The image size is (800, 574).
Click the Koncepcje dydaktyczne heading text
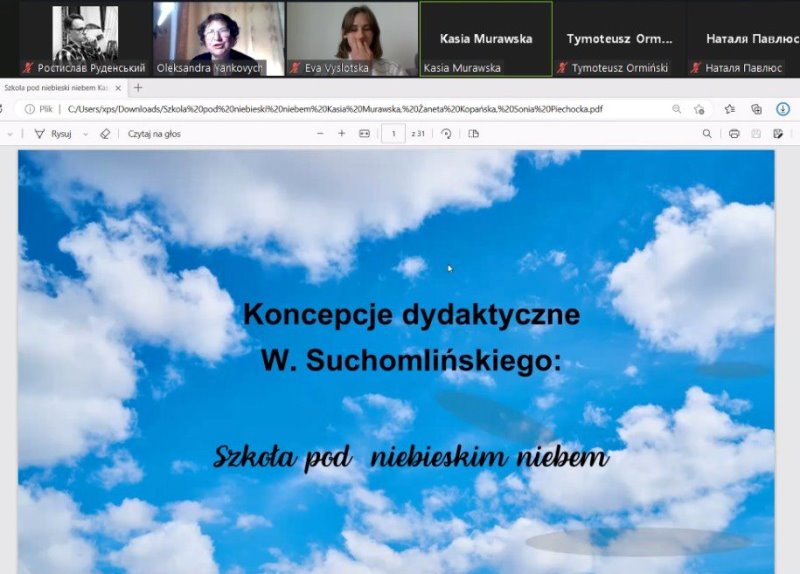pos(411,315)
